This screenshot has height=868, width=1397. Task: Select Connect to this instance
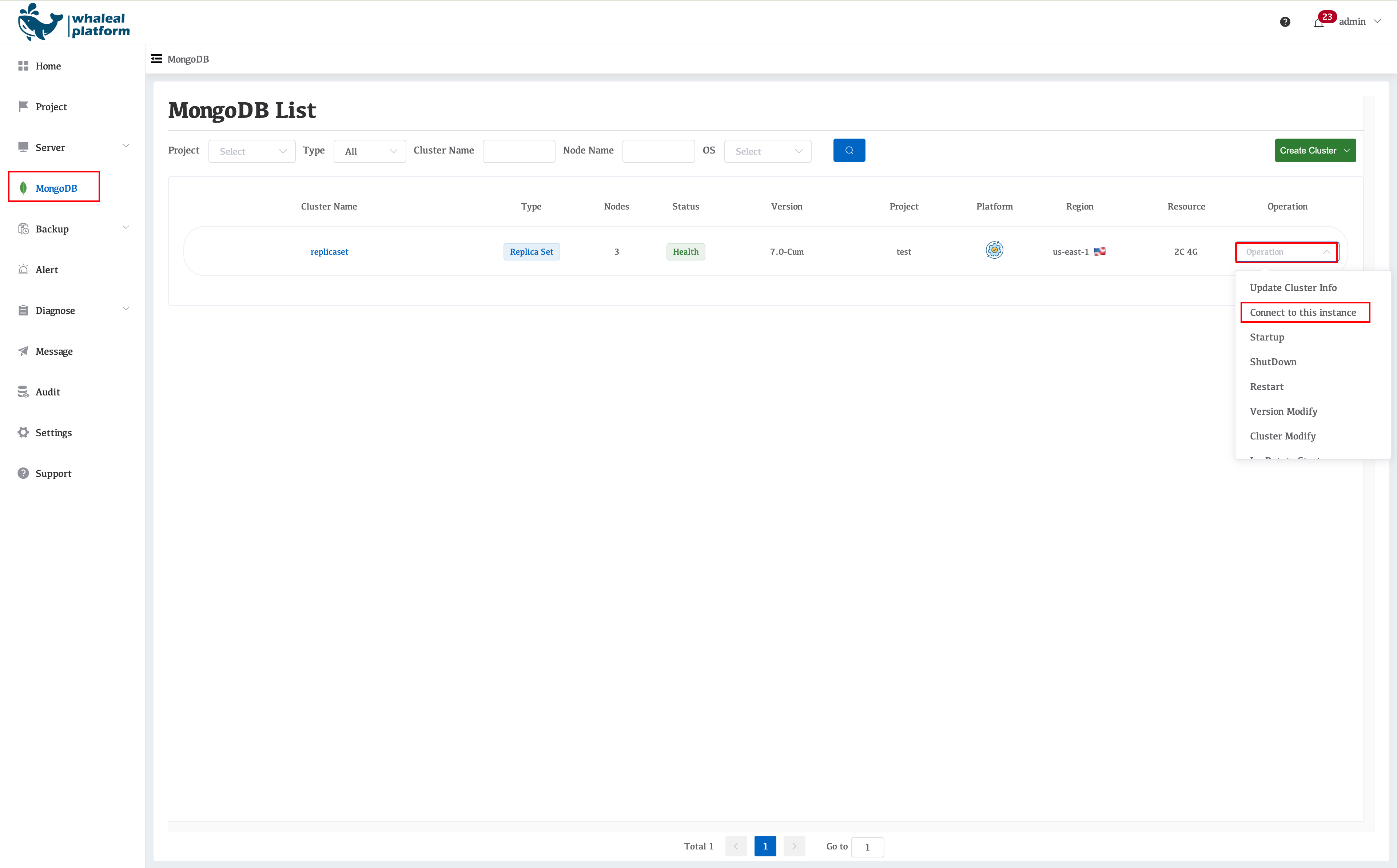coord(1303,312)
